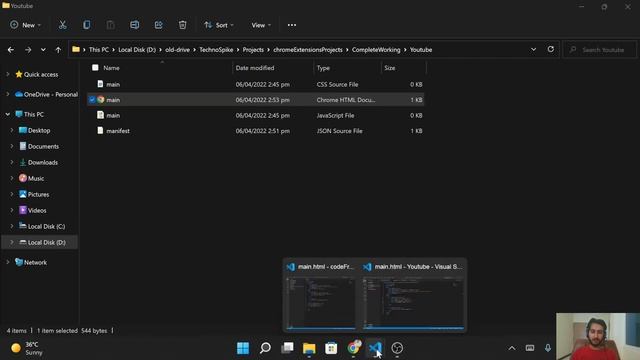This screenshot has height=360, width=640.
Task: Expand OneDrive - Personal tree node
Action: [7, 94]
